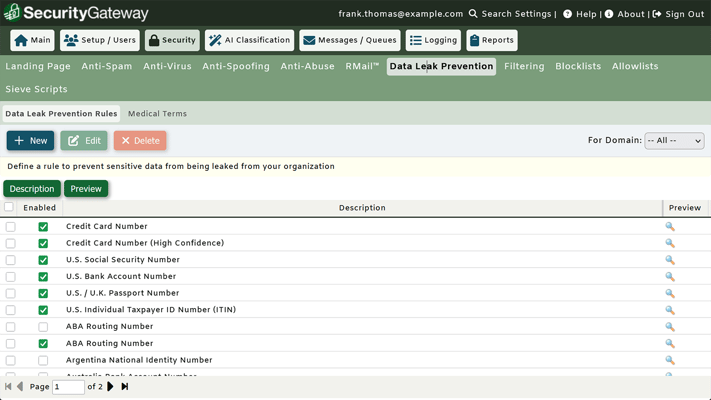Click the Page number input field

[x=68, y=387]
